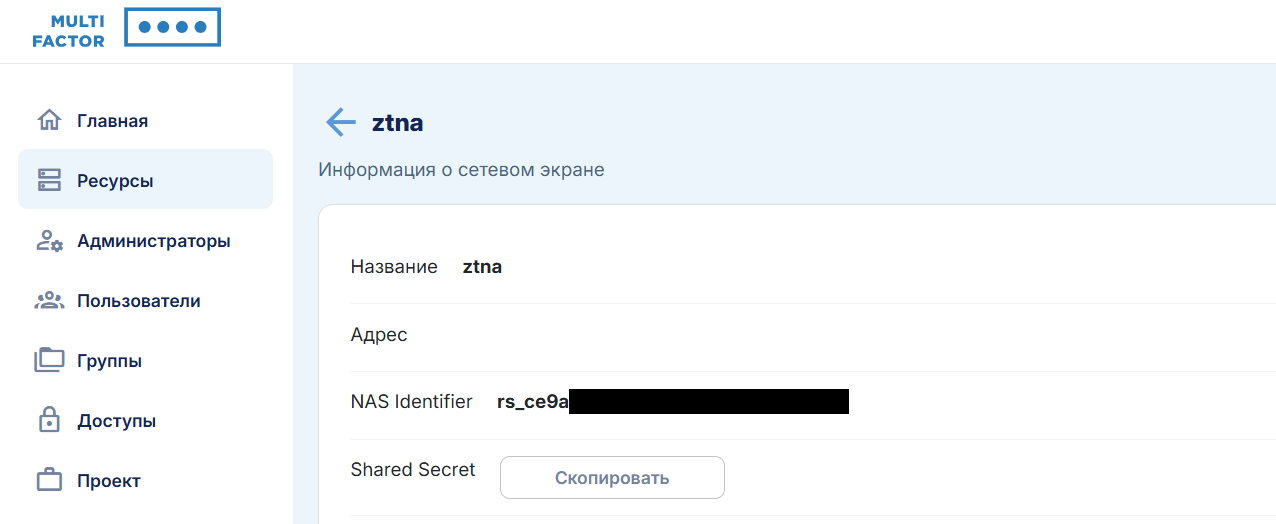The height and width of the screenshot is (524, 1276).
Task: Click the house icon beside Главная
Action: coord(49,121)
